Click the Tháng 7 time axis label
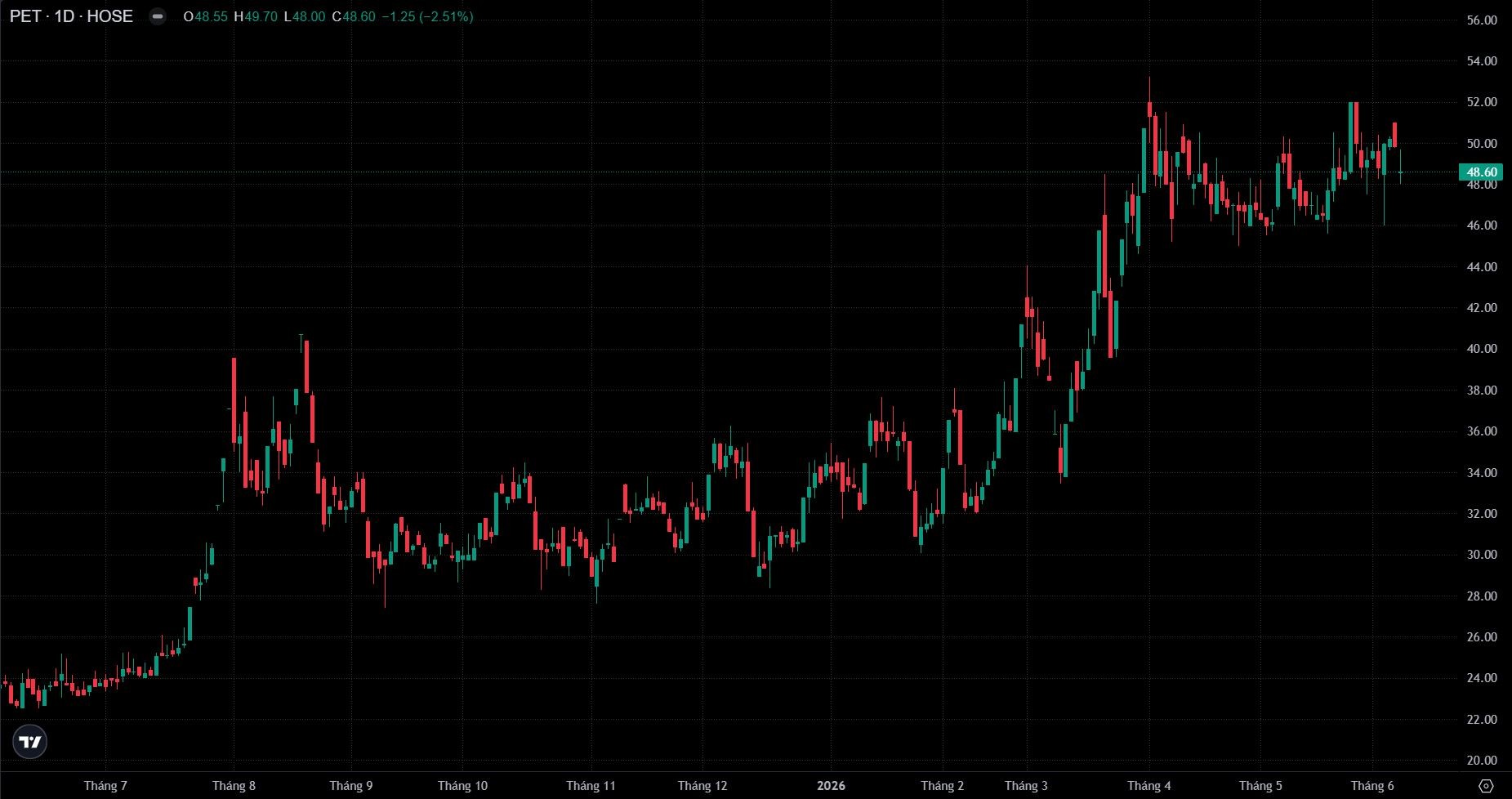The image size is (1512, 799). (x=105, y=786)
